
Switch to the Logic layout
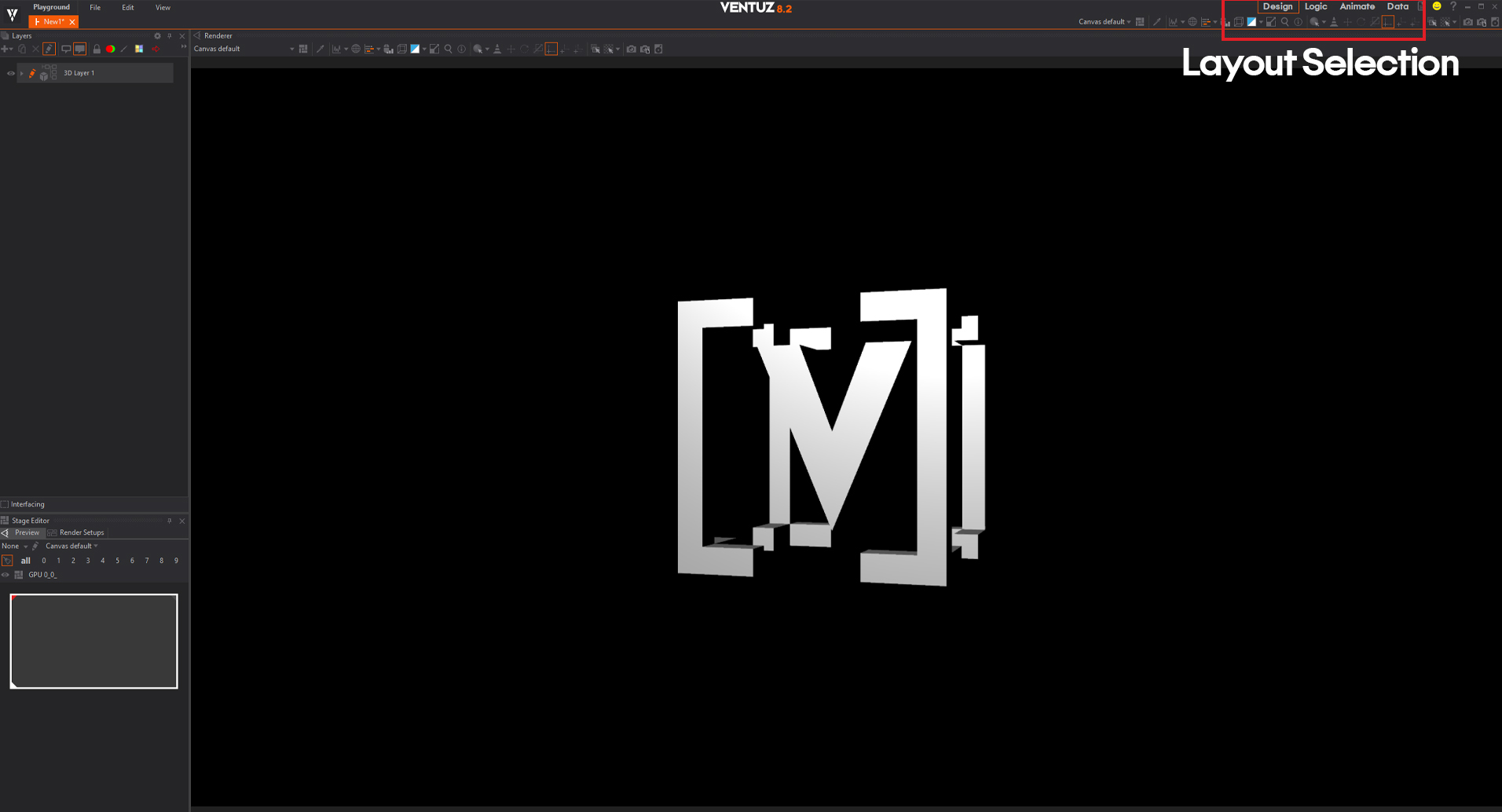pyautogui.click(x=1315, y=7)
